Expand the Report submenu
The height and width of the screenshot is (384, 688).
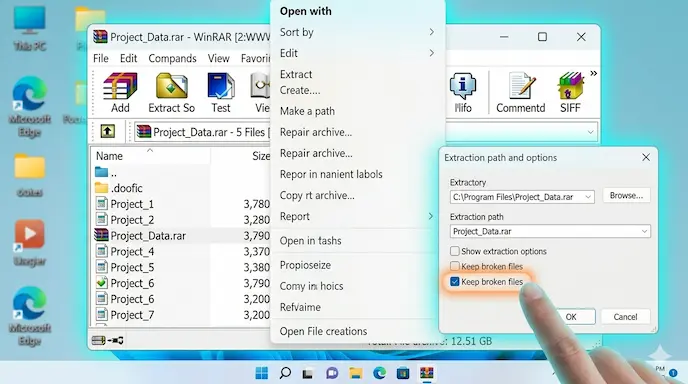(x=431, y=216)
